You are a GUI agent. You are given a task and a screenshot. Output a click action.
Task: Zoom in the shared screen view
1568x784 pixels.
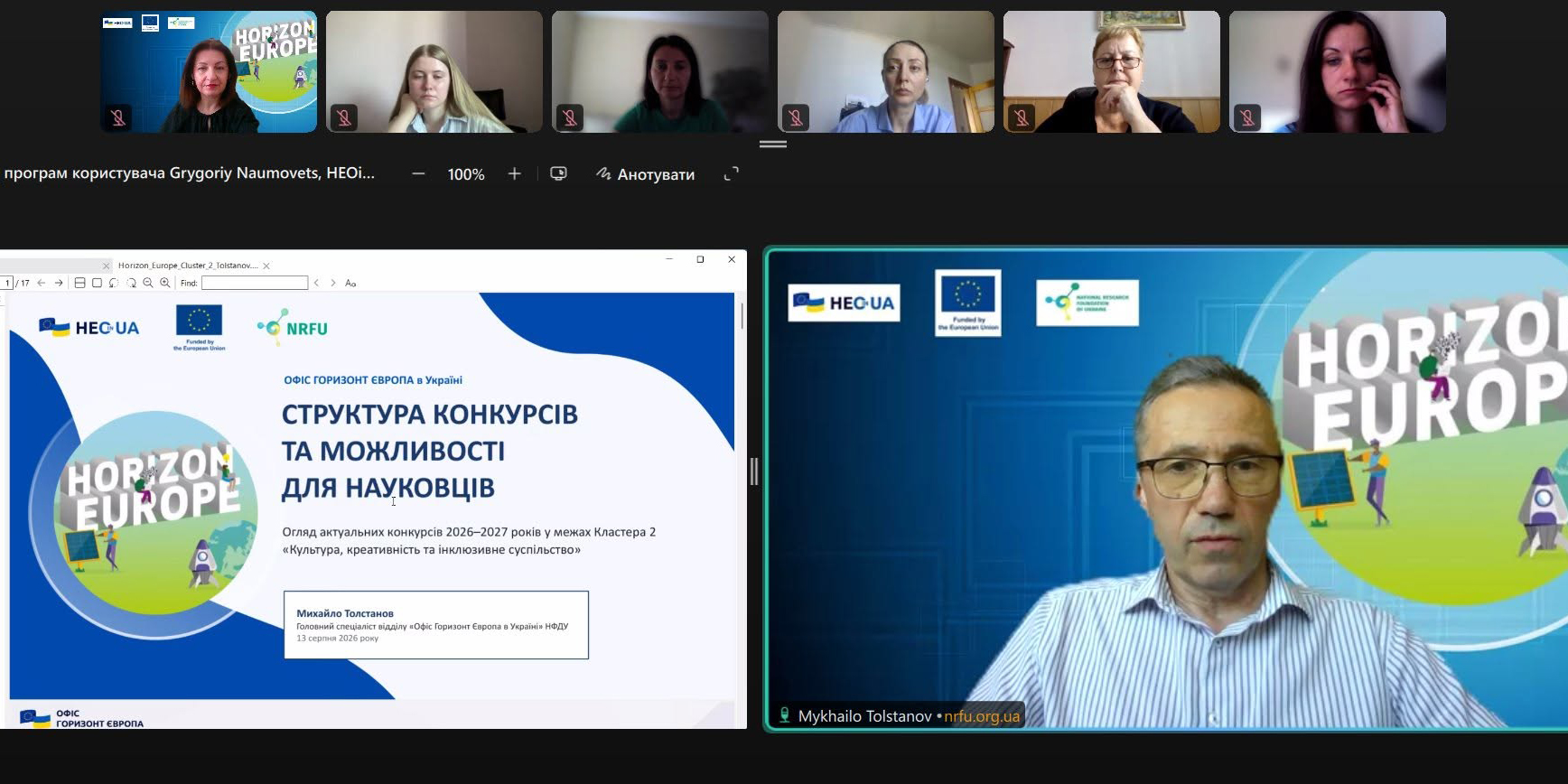tap(514, 173)
